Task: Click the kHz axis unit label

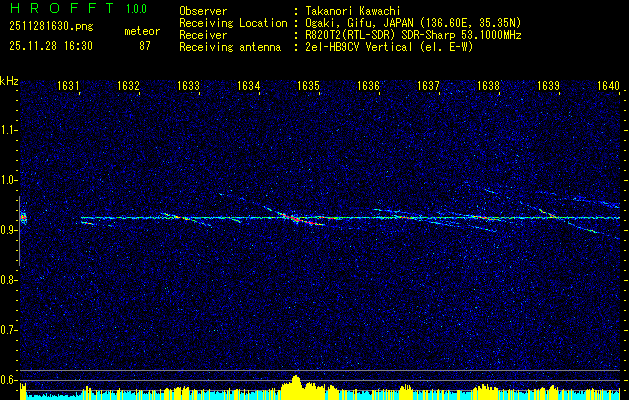Action: pos(9,81)
